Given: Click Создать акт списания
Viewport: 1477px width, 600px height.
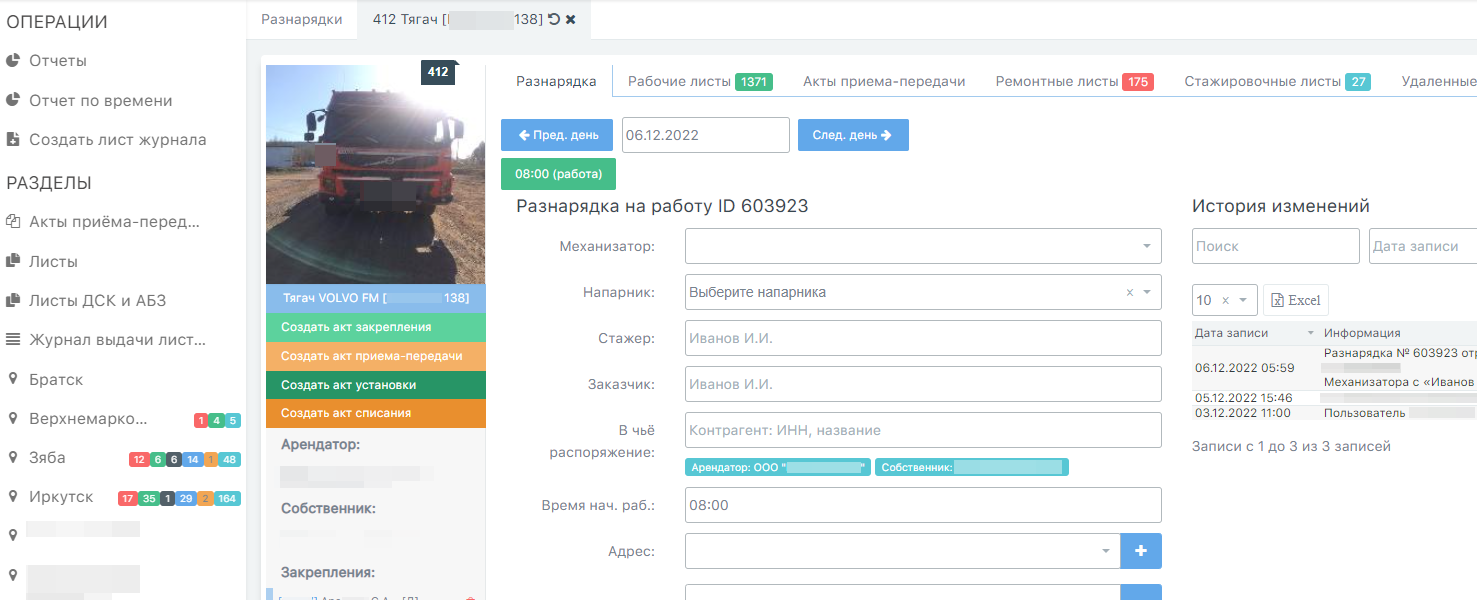Looking at the screenshot, I should [375, 413].
